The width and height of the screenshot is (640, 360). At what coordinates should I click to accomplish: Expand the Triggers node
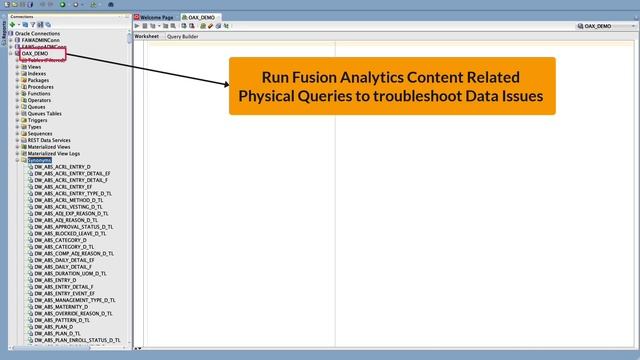(x=18, y=120)
